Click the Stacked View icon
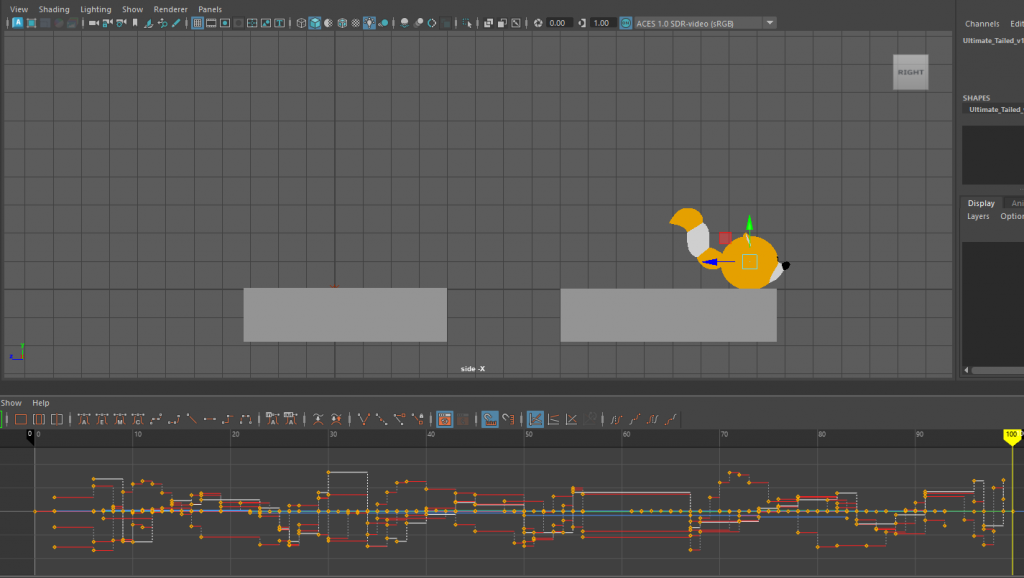The width and height of the screenshot is (1024, 578). point(553,419)
